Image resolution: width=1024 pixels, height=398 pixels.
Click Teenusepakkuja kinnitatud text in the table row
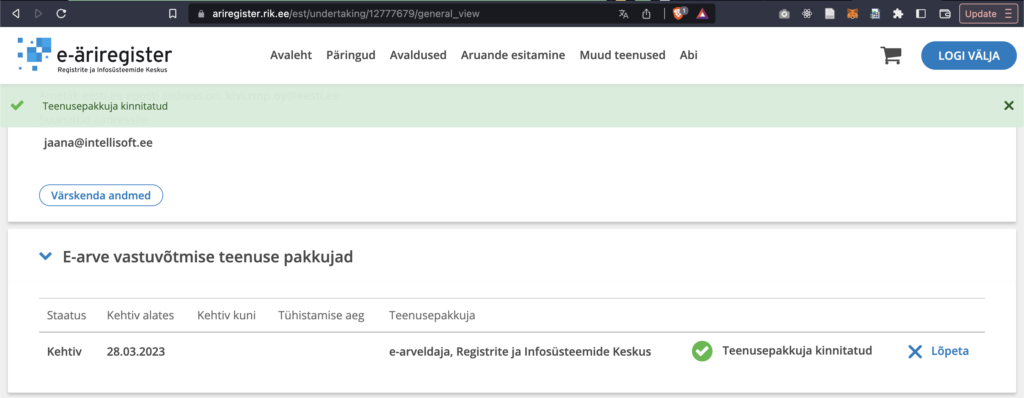click(x=797, y=351)
